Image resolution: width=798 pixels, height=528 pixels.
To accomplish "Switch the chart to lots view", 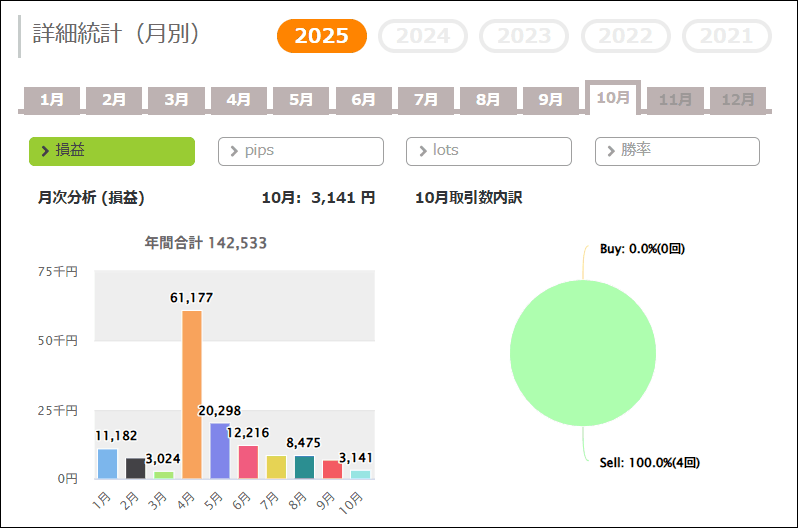I will point(488,151).
